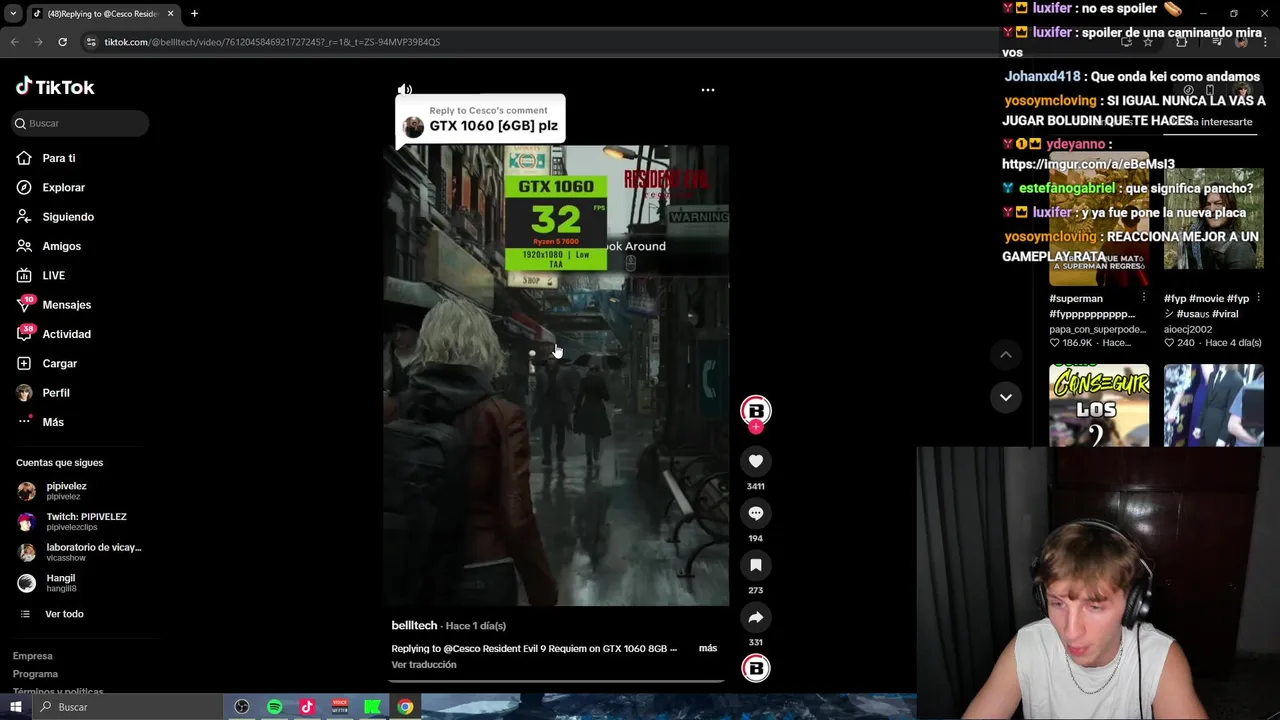Open video three-dots options menu
This screenshot has width=1280, height=720.
tap(708, 90)
